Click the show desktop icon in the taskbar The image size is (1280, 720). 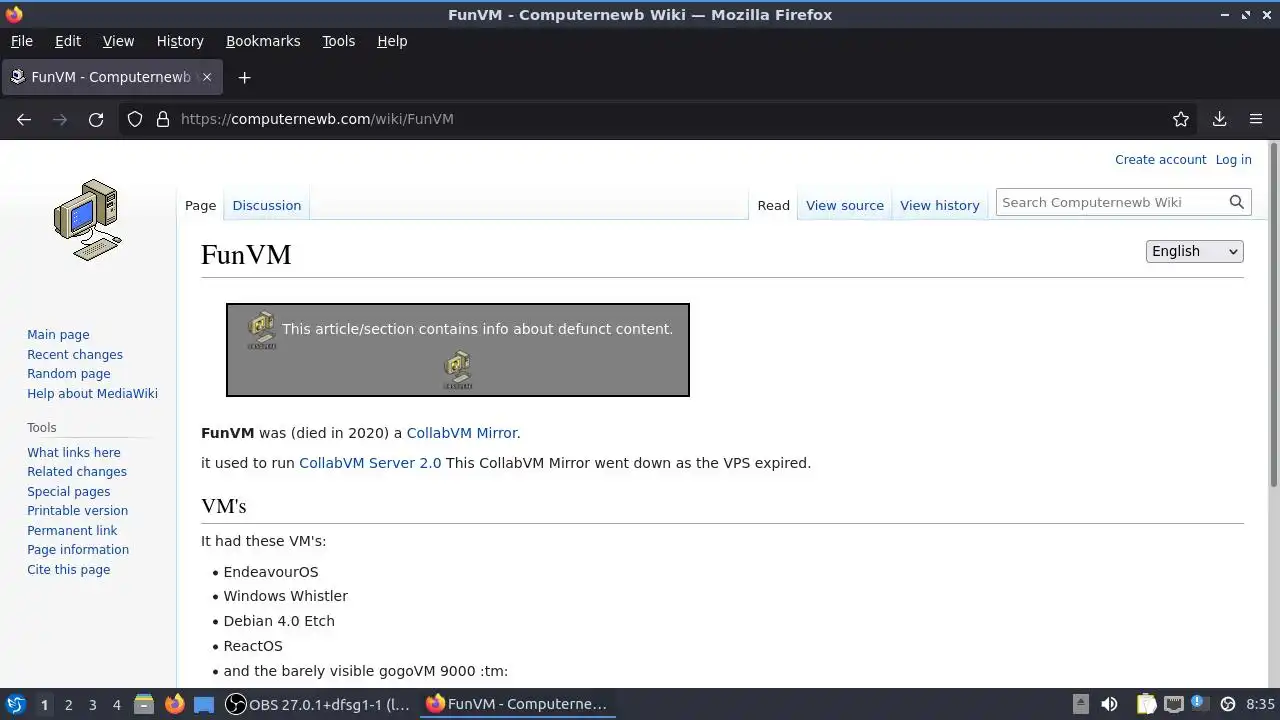(204, 704)
